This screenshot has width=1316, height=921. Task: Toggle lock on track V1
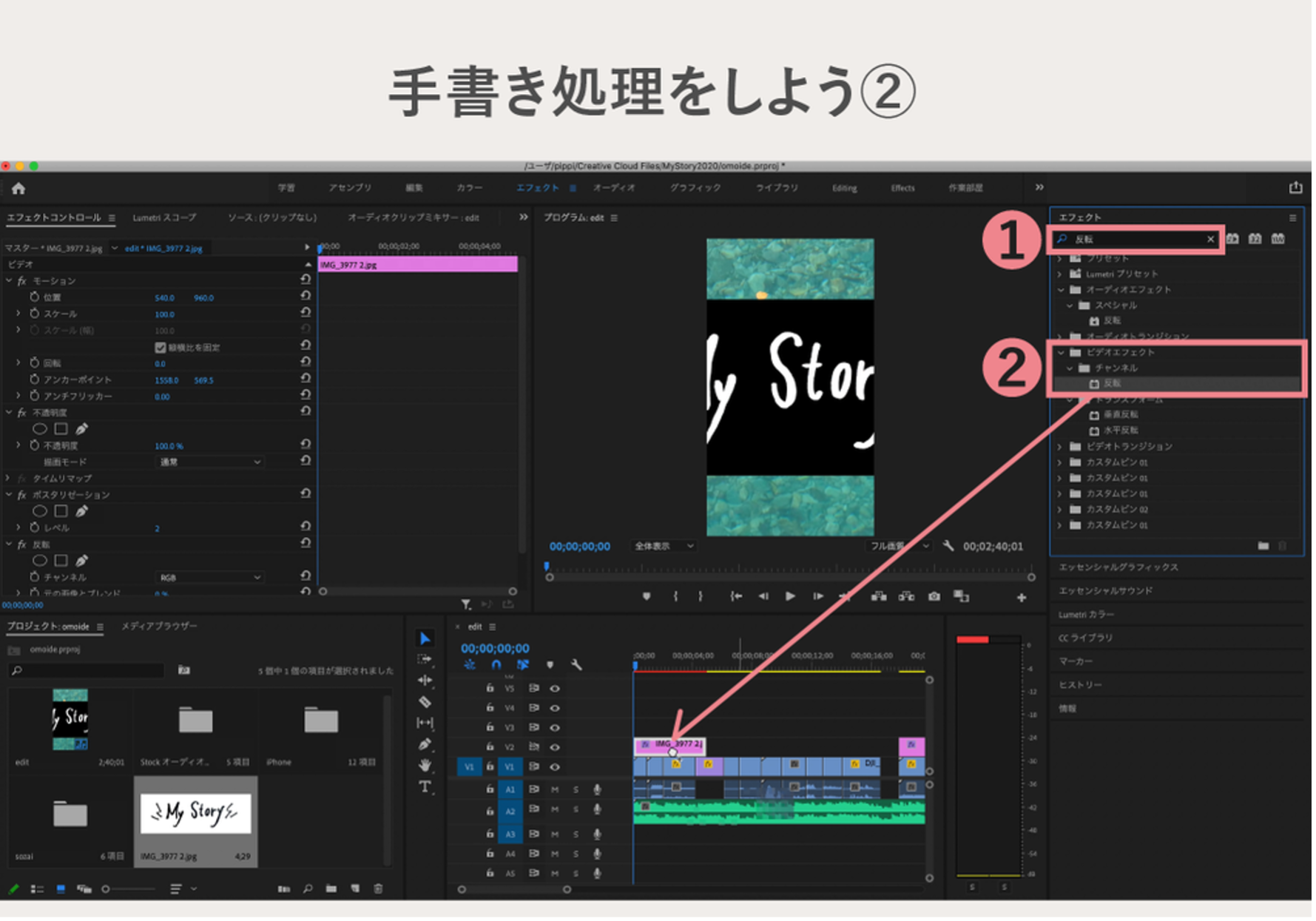click(x=491, y=769)
